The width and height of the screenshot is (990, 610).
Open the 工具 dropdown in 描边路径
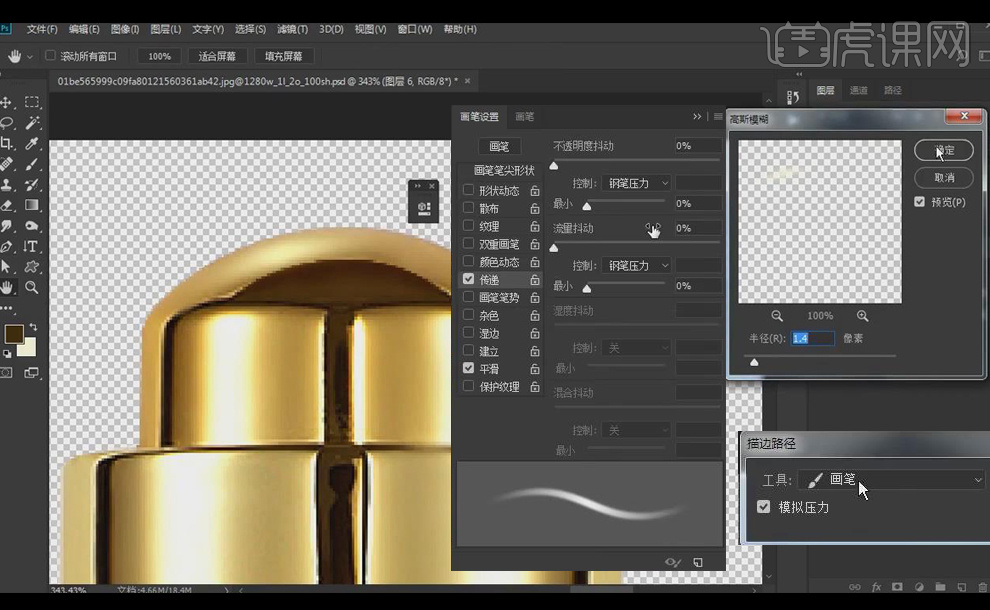[892, 480]
